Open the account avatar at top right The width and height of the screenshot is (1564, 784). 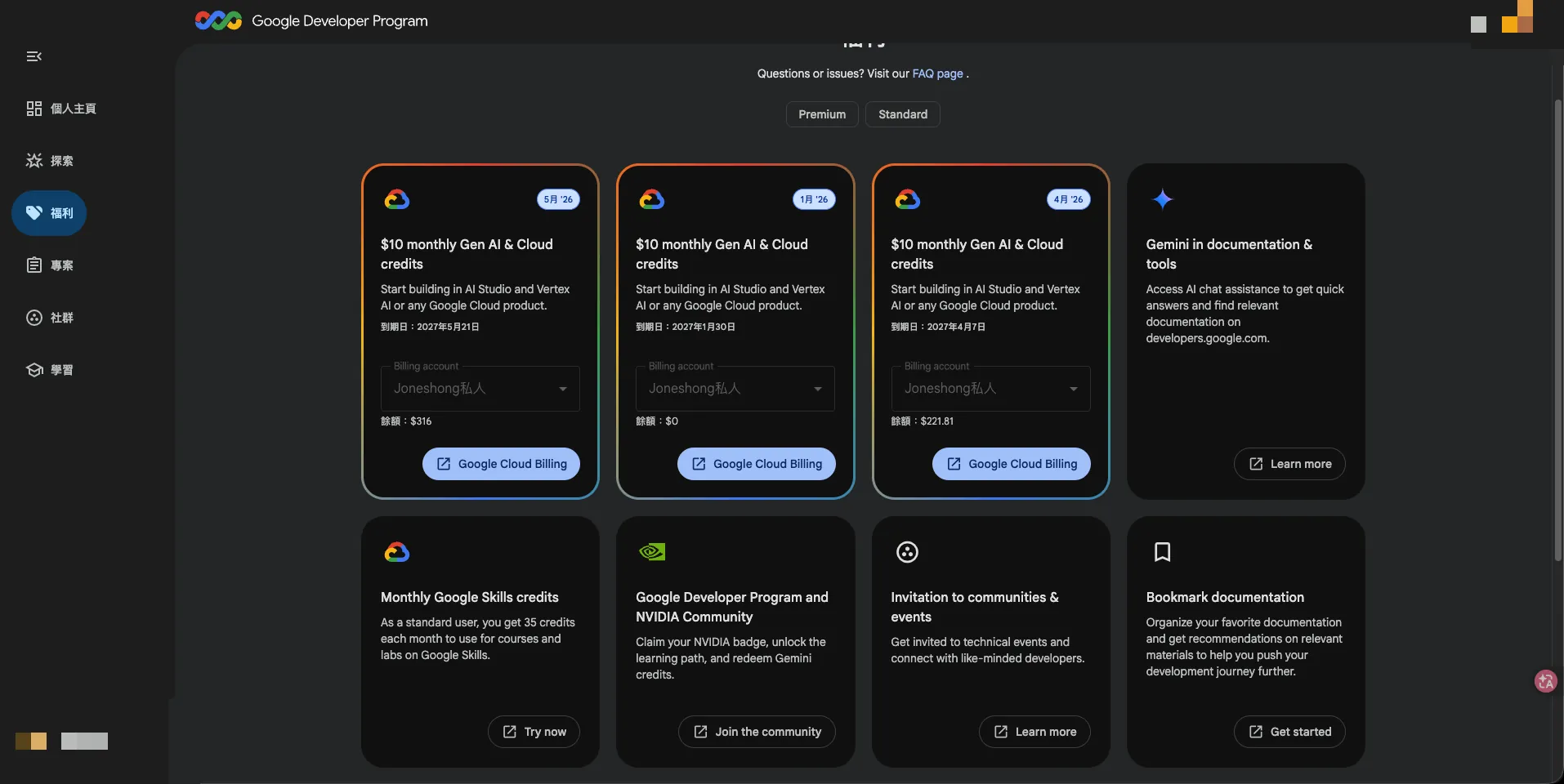(1517, 17)
